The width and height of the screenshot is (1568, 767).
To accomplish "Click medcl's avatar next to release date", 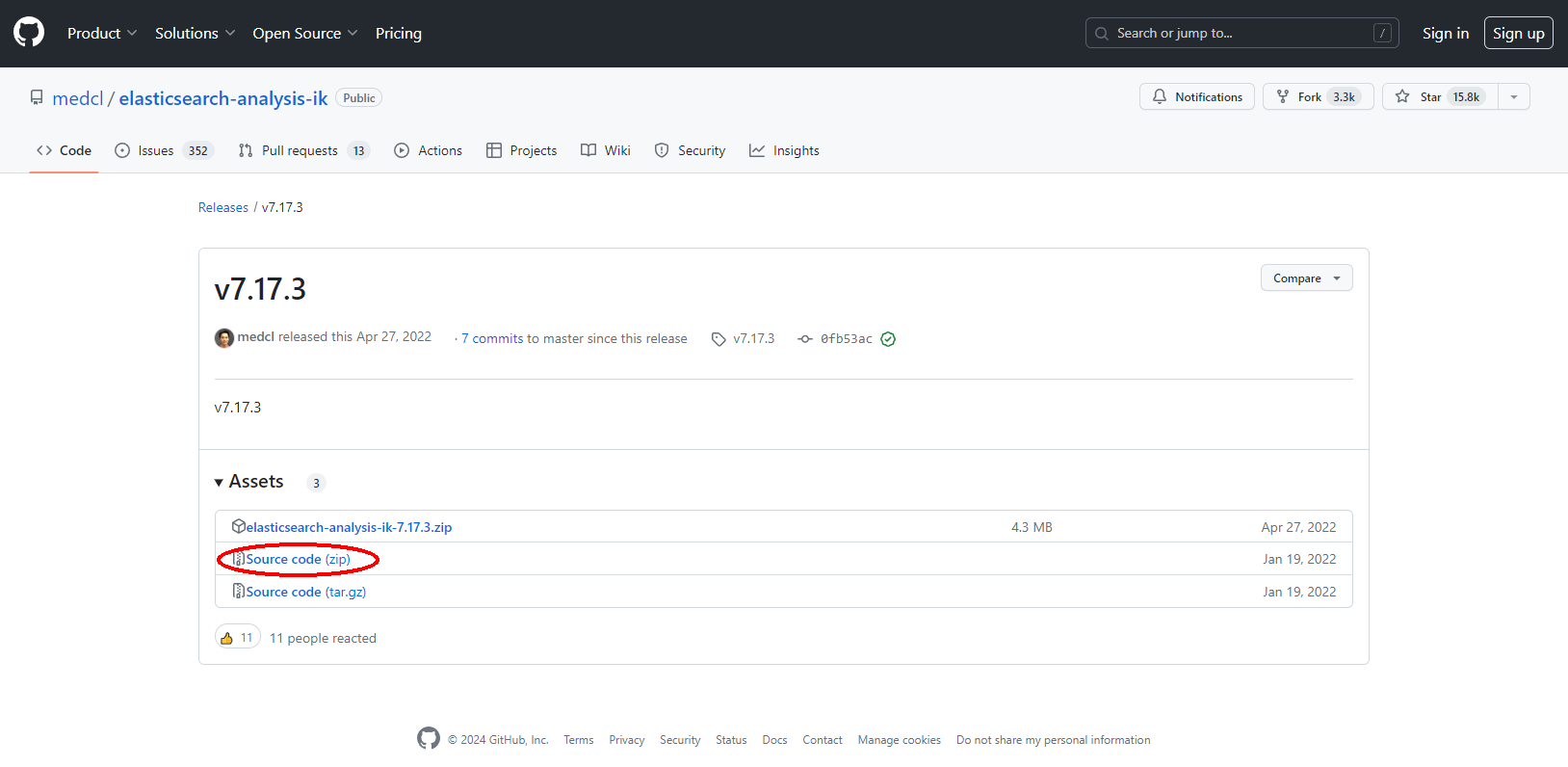I will tap(224, 338).
